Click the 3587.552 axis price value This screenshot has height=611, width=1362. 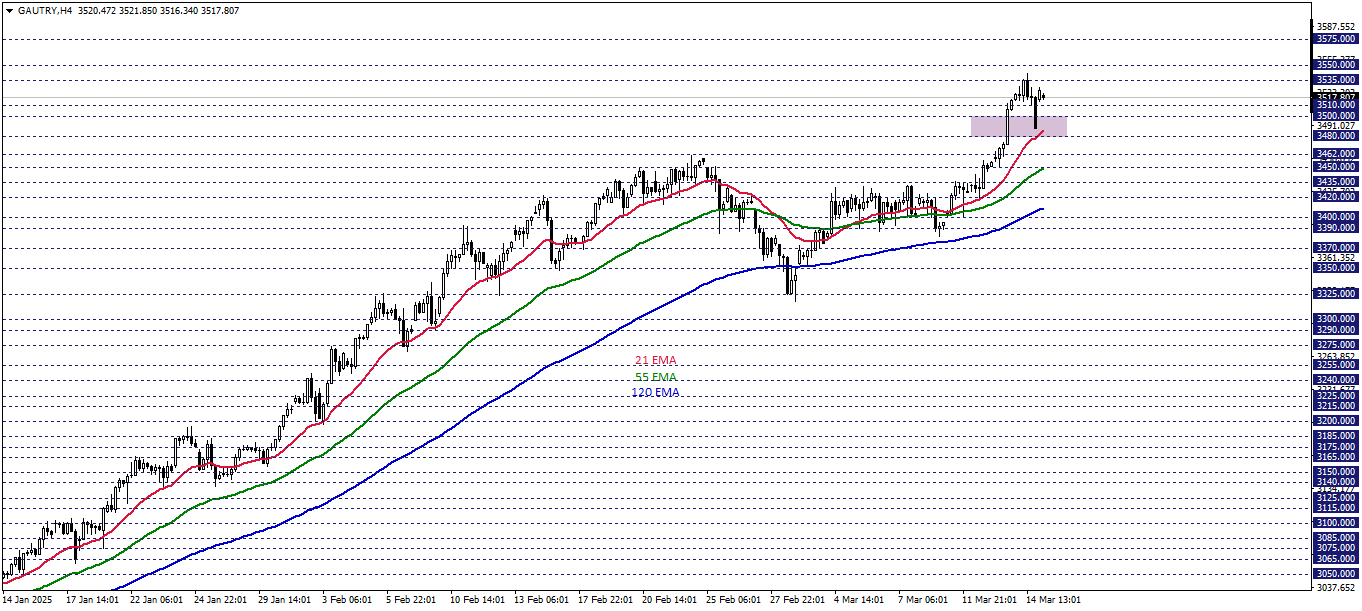(x=1336, y=27)
